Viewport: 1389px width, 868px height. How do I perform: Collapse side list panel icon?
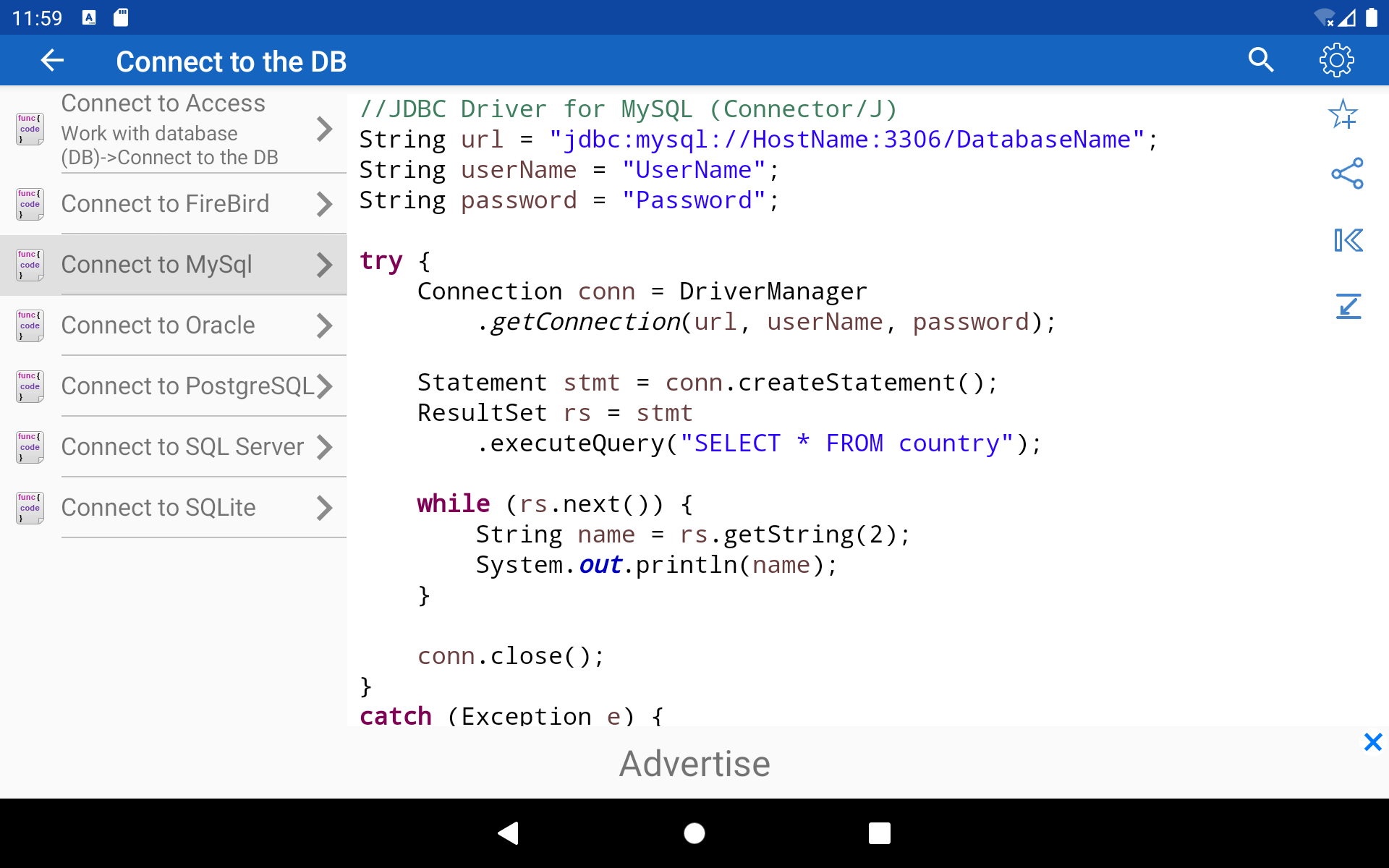[x=1348, y=240]
